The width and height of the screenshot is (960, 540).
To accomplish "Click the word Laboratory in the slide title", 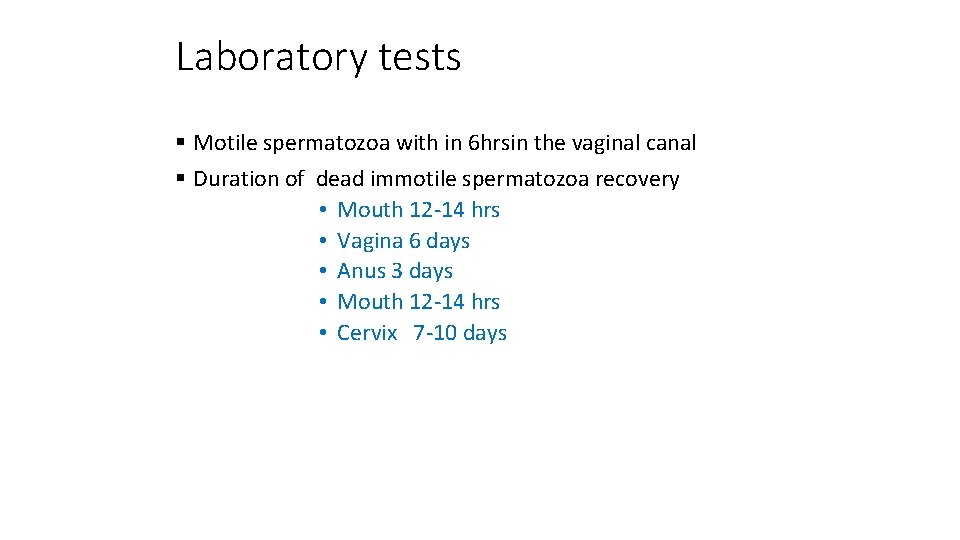I will coord(271,58).
